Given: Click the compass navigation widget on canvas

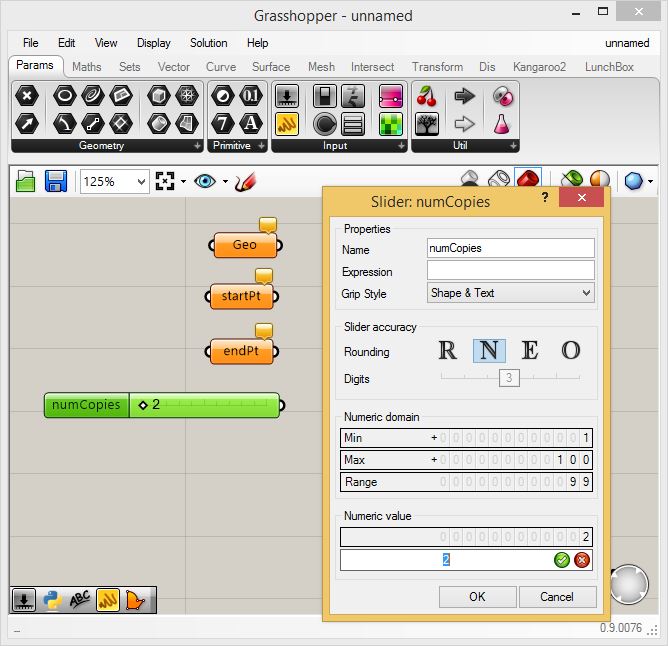Looking at the screenshot, I should tap(629, 584).
